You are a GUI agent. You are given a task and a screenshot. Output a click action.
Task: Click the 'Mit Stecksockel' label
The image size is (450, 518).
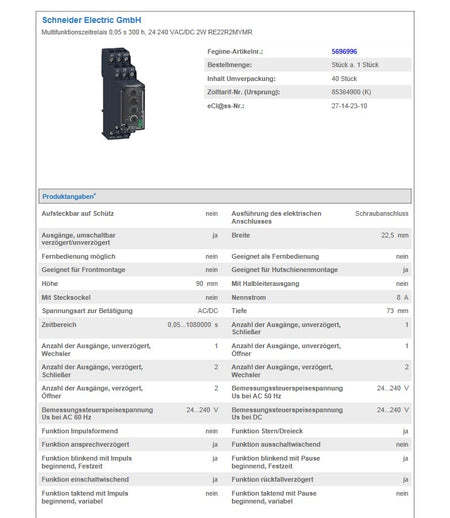pos(66,297)
